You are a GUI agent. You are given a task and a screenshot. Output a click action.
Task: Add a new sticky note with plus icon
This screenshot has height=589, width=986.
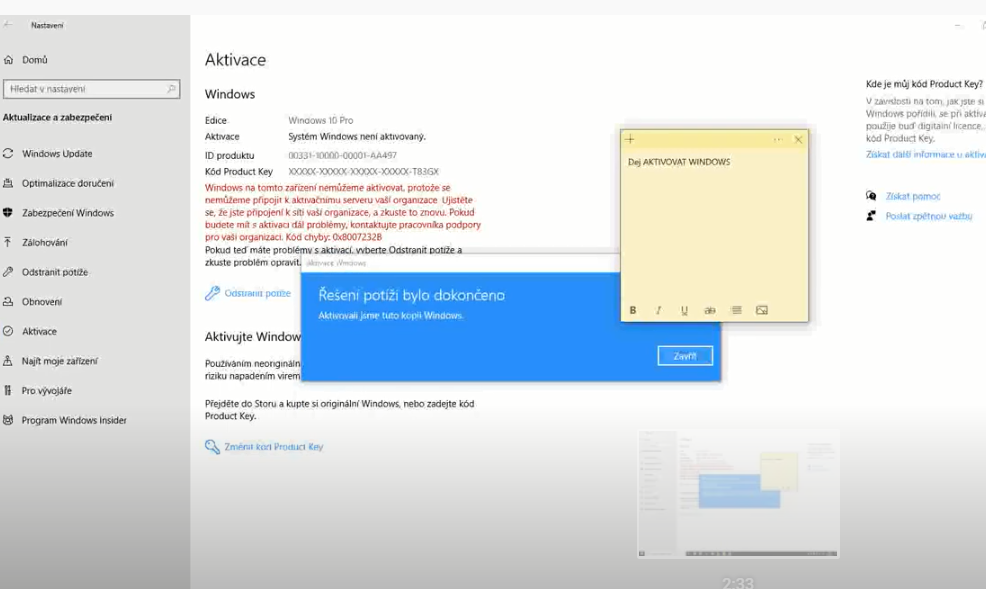(630, 140)
